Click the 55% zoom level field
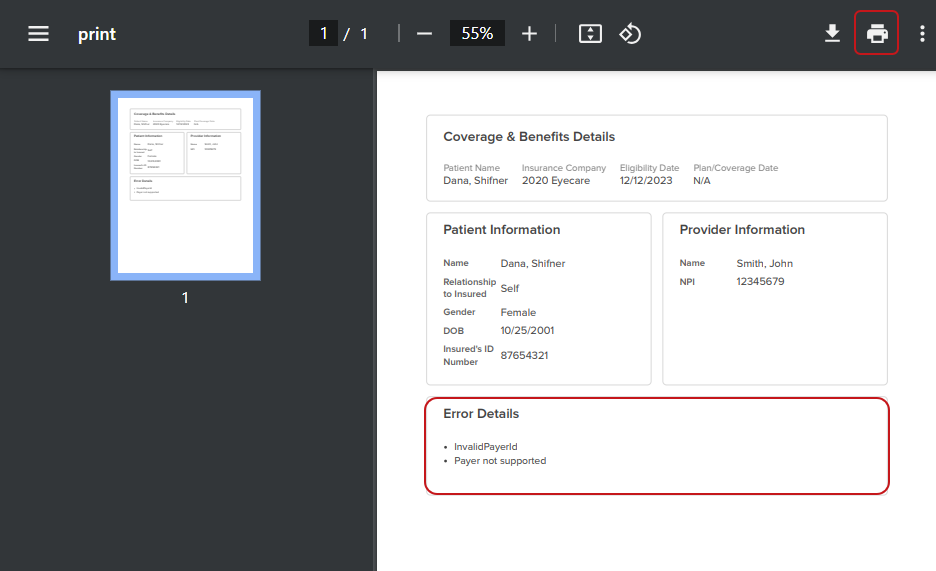This screenshot has height=571, width=936. (x=477, y=34)
